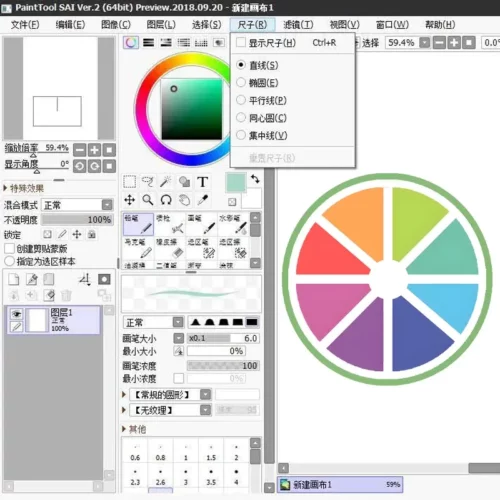
Task: Open the 视图 menu
Action: (344, 25)
